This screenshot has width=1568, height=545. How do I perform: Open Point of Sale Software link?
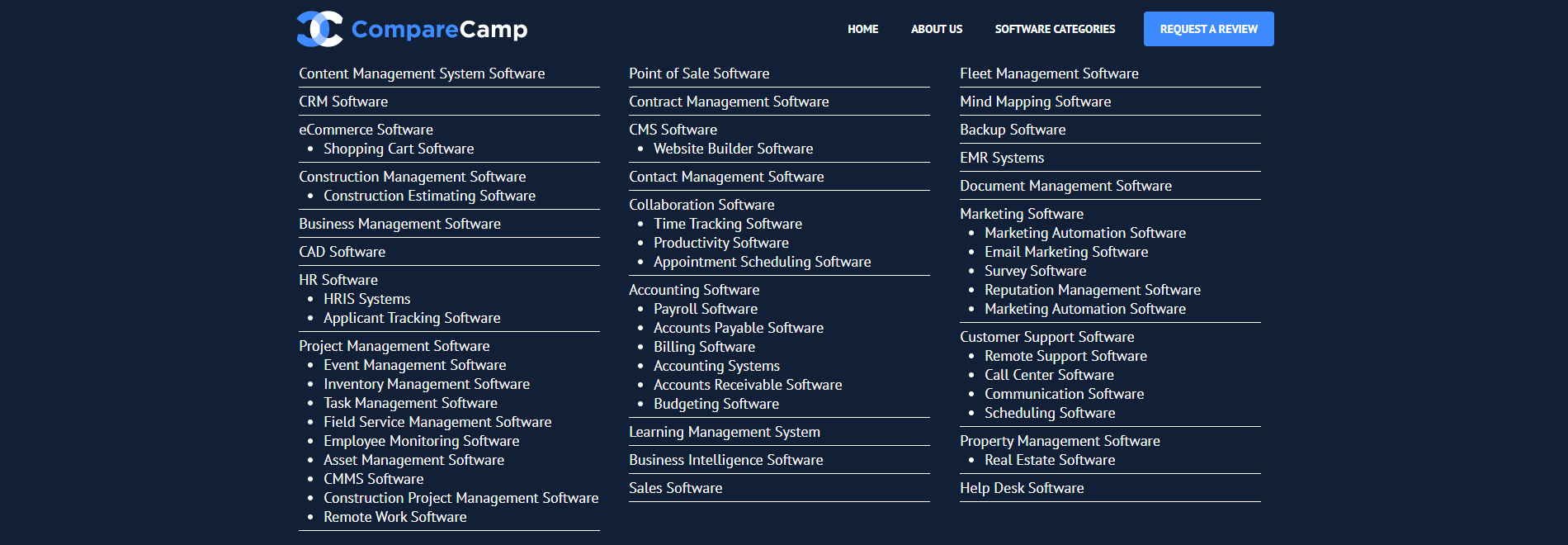click(698, 73)
